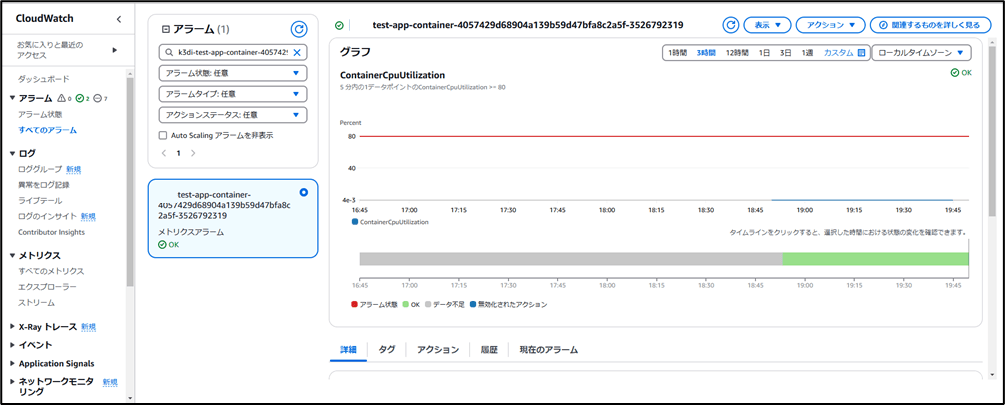Click the alarm search input field
This screenshot has height=405, width=1005.
[233, 53]
